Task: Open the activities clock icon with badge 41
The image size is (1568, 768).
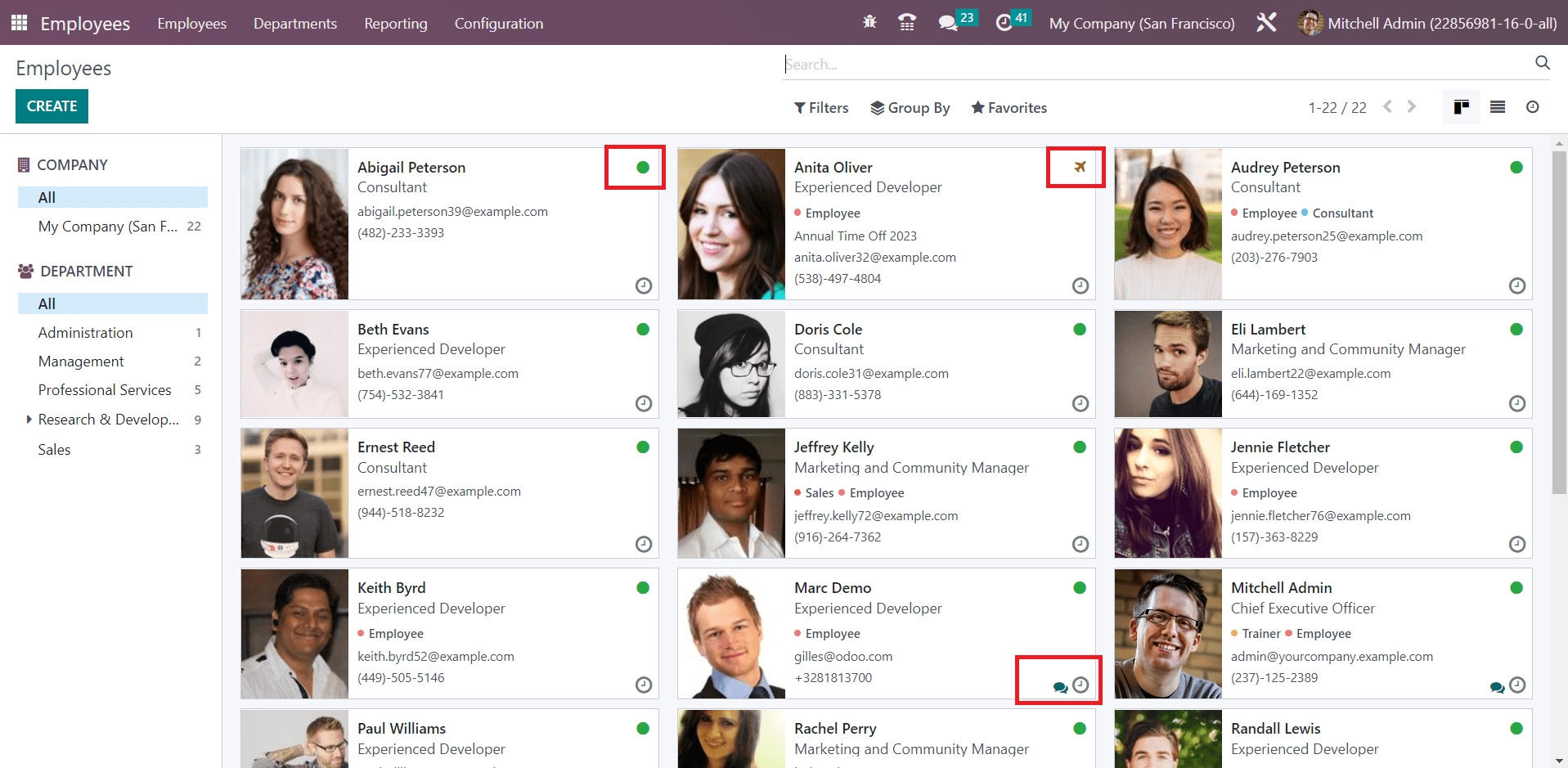Action: pos(1004,23)
